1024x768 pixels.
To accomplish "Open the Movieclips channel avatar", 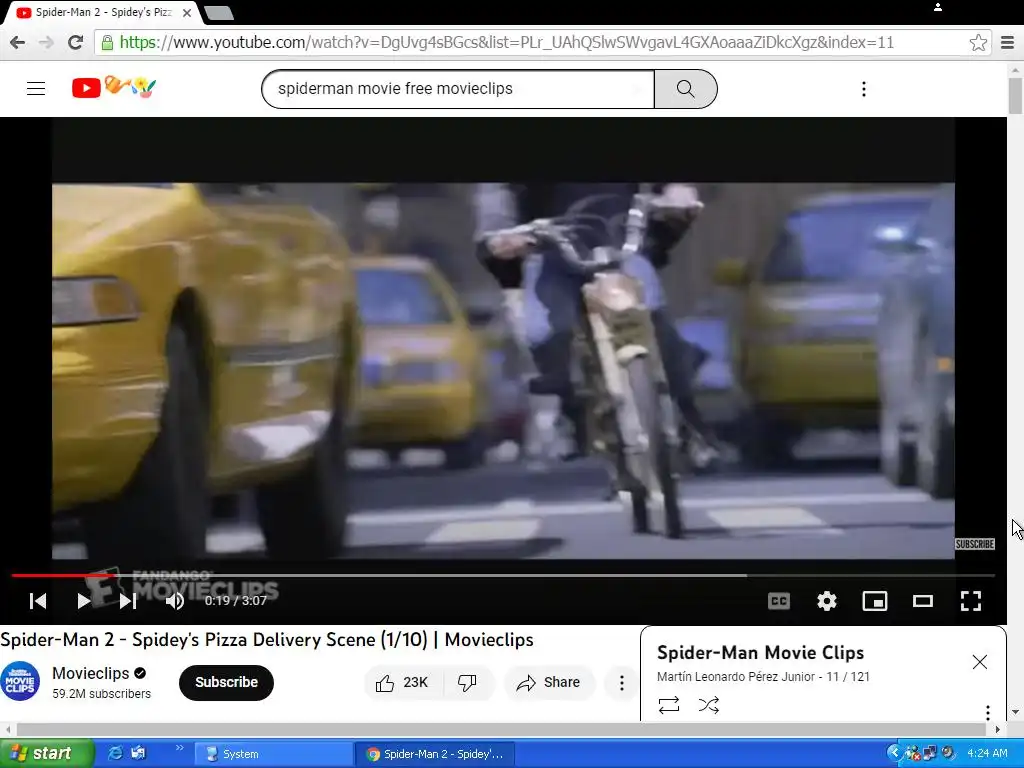I will [20, 682].
